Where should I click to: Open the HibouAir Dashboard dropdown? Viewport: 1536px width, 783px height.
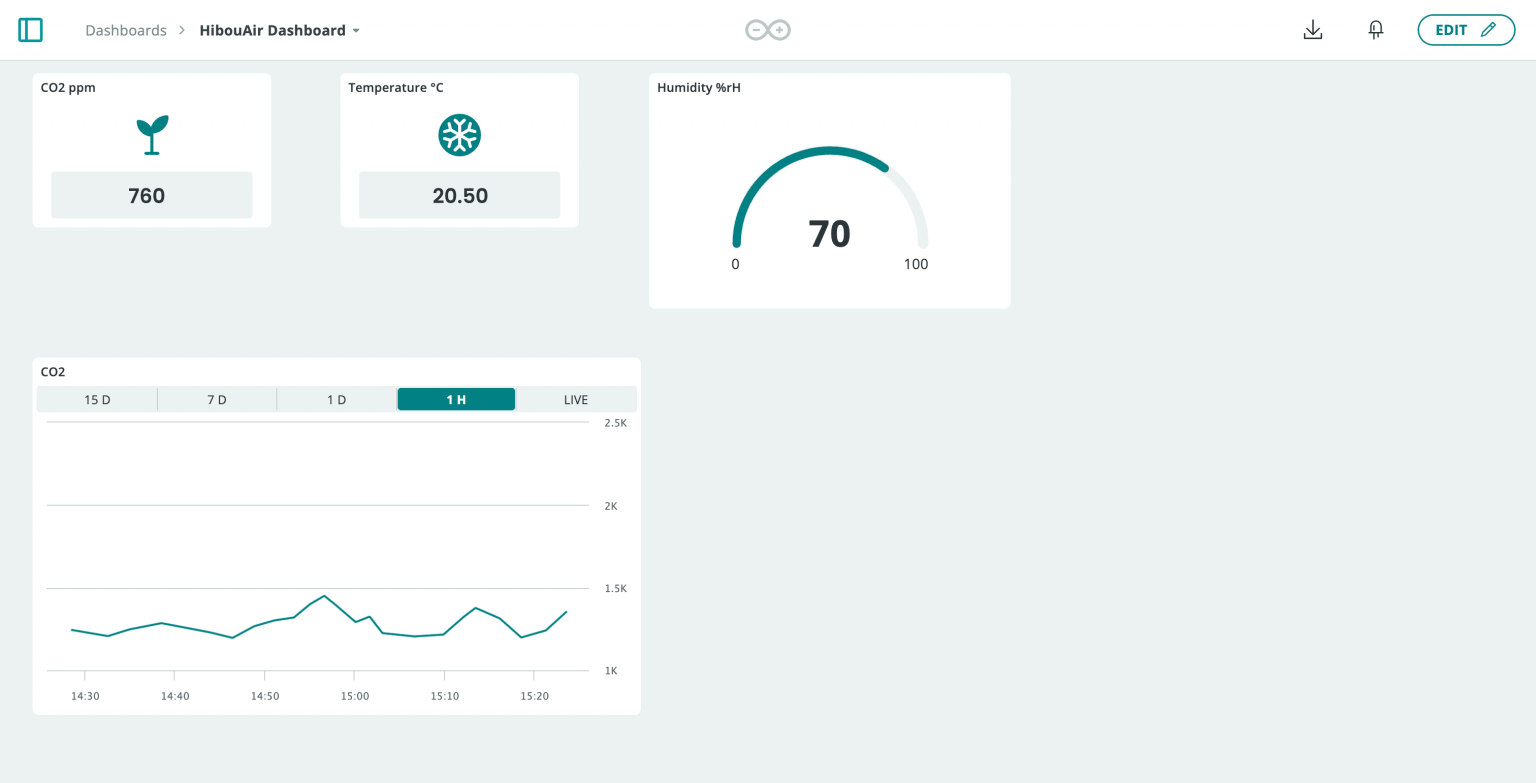(x=354, y=30)
